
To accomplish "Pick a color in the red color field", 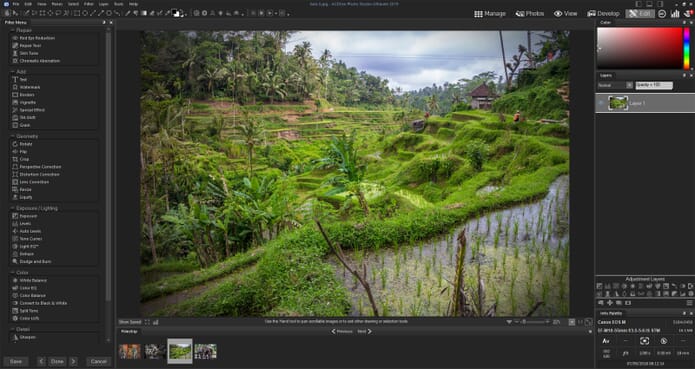I will (639, 48).
